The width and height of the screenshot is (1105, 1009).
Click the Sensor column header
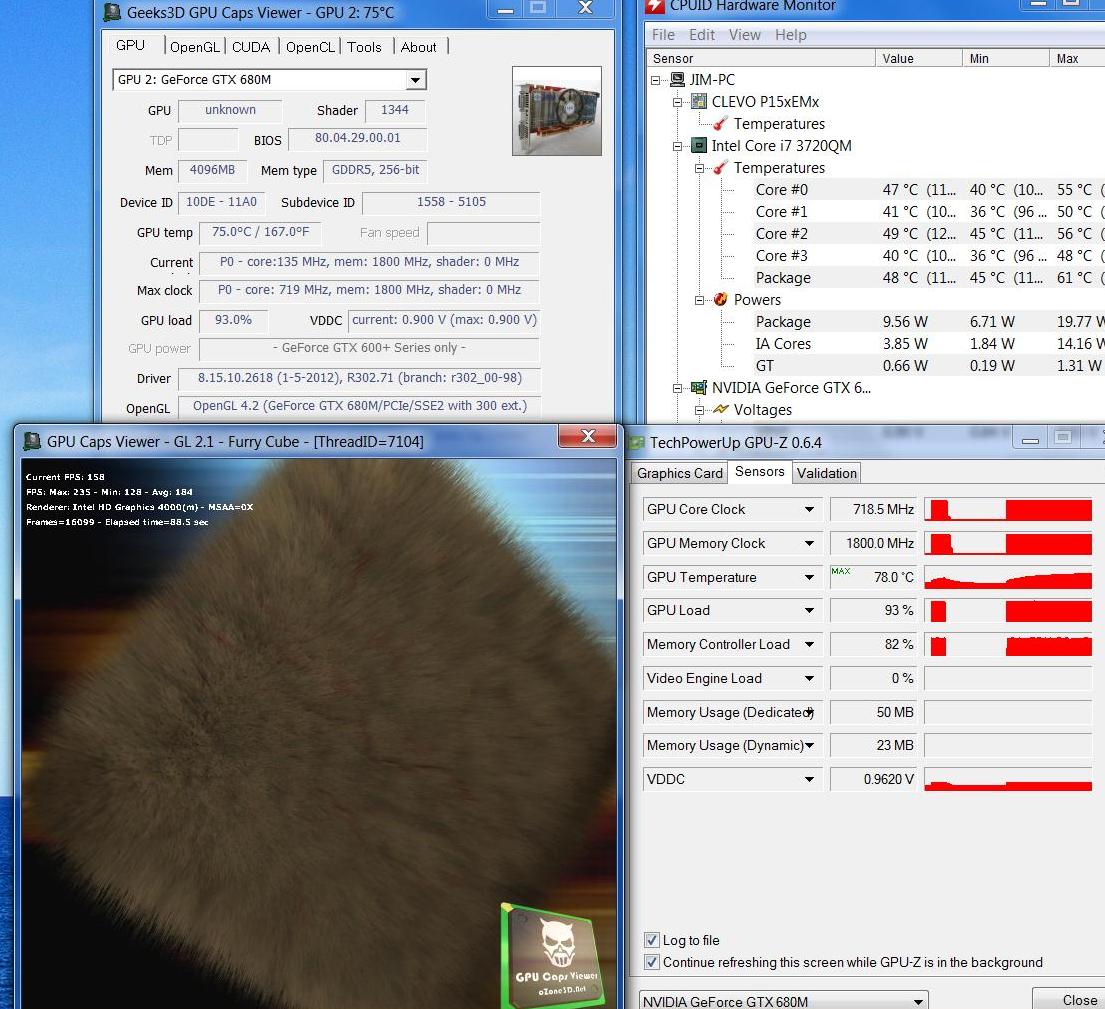click(x=760, y=58)
